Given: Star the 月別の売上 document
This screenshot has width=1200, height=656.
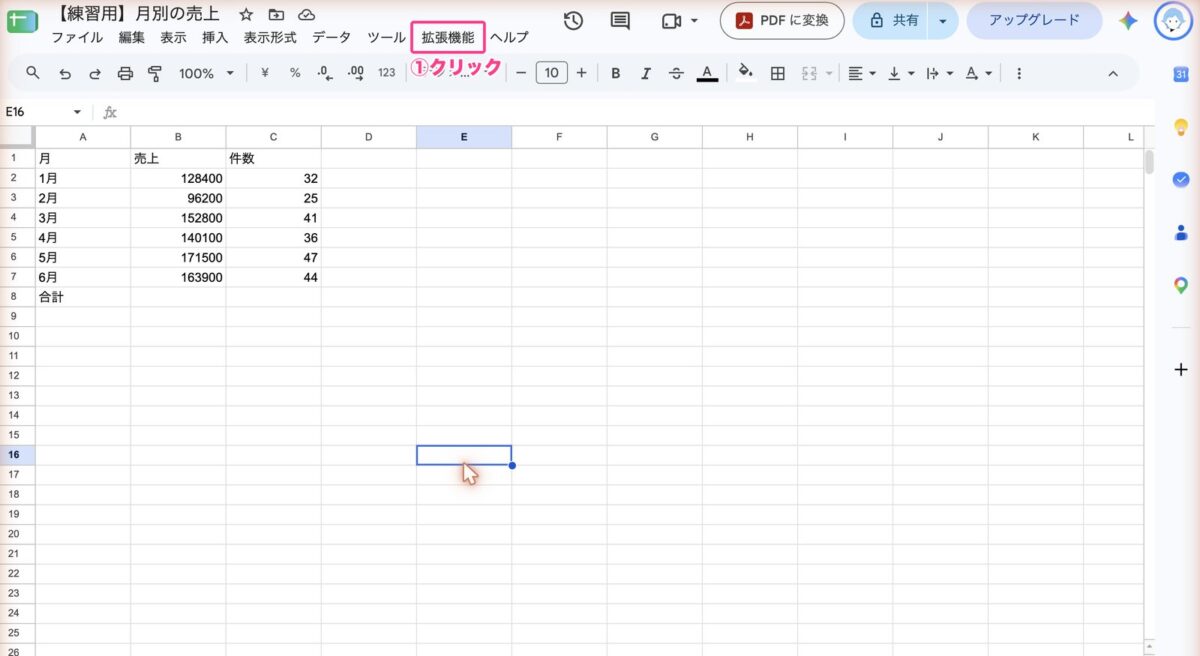Looking at the screenshot, I should point(246,15).
